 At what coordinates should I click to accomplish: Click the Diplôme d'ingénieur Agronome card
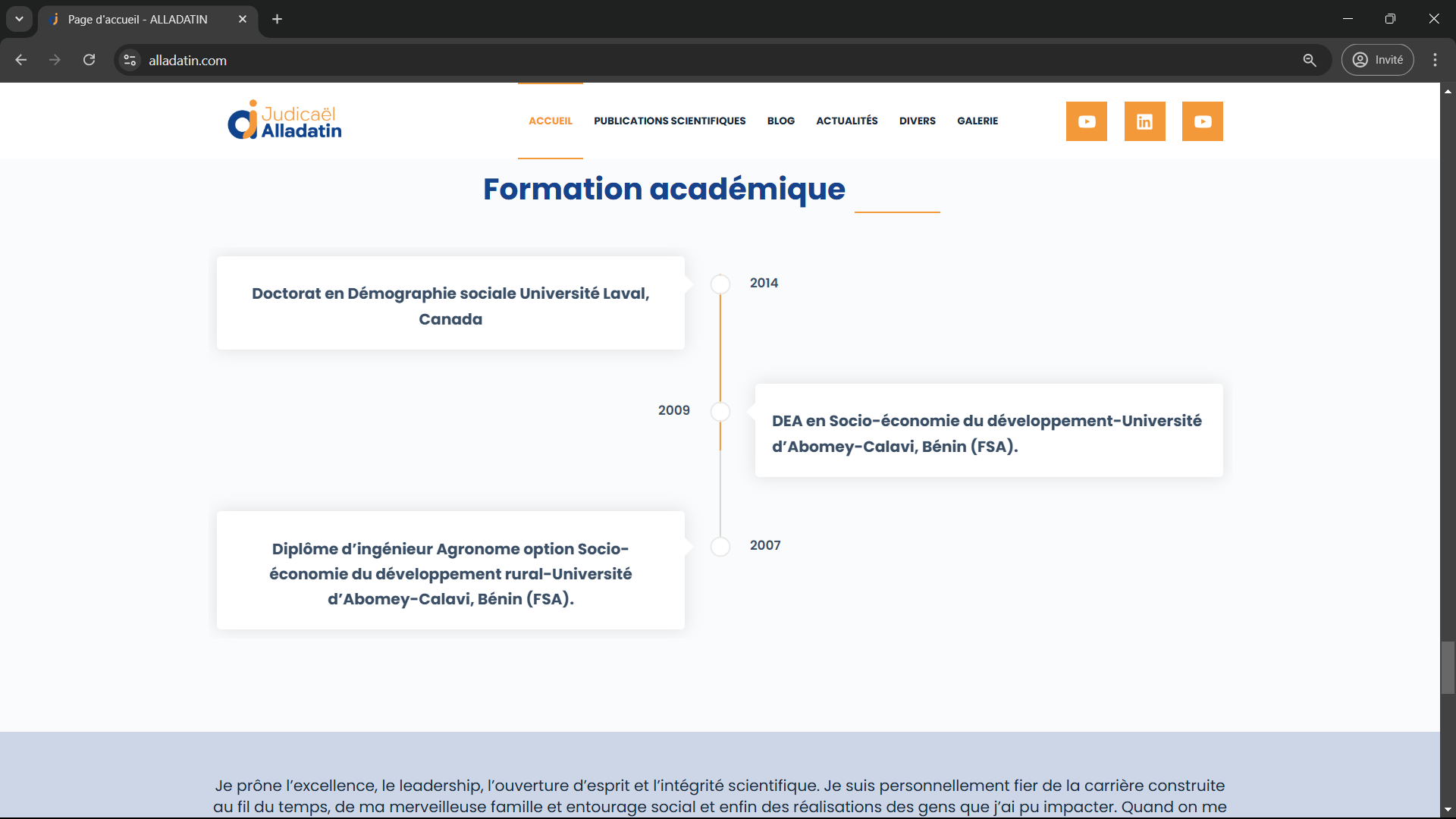[x=450, y=570]
